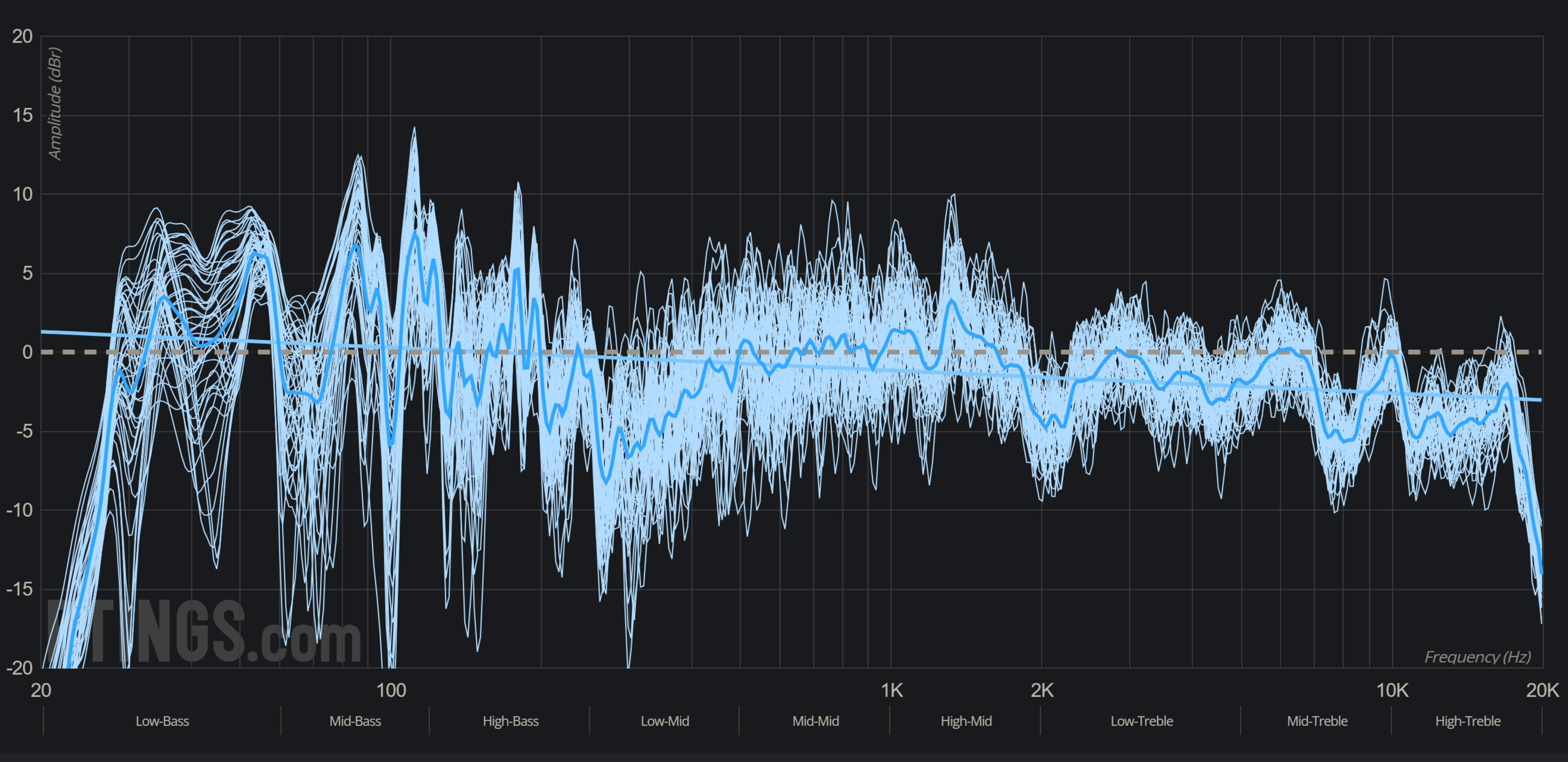This screenshot has width=1568, height=762.
Task: Click the -10 amplitude axis label
Action: (20, 510)
